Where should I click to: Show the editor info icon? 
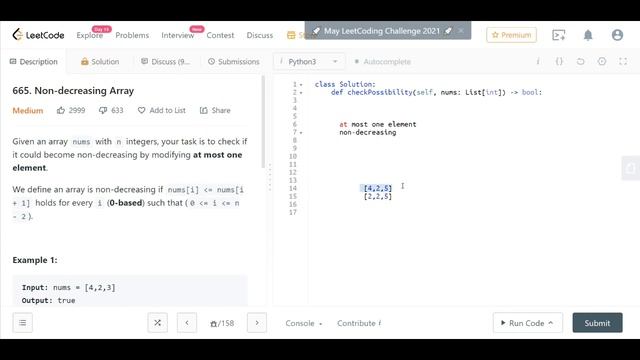(x=538, y=62)
